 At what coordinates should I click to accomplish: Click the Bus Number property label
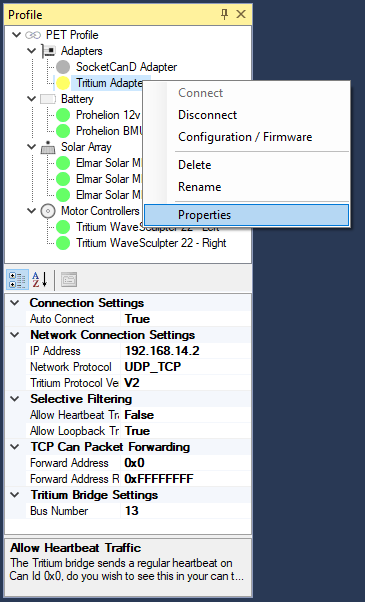point(59,511)
